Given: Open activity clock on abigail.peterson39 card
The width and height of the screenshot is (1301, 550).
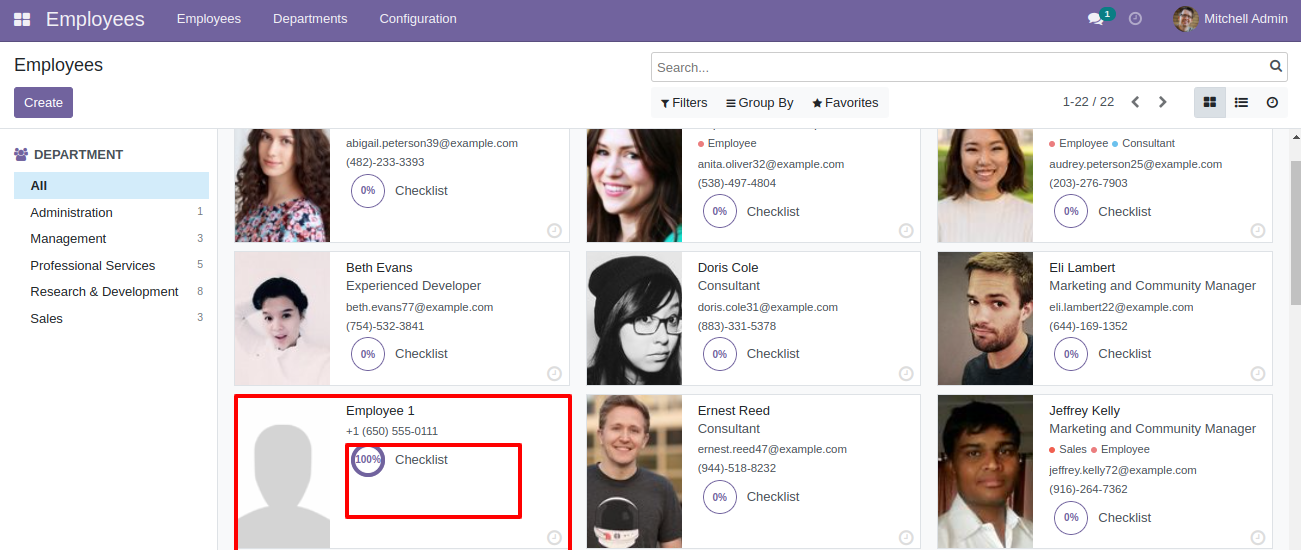Looking at the screenshot, I should (x=555, y=230).
